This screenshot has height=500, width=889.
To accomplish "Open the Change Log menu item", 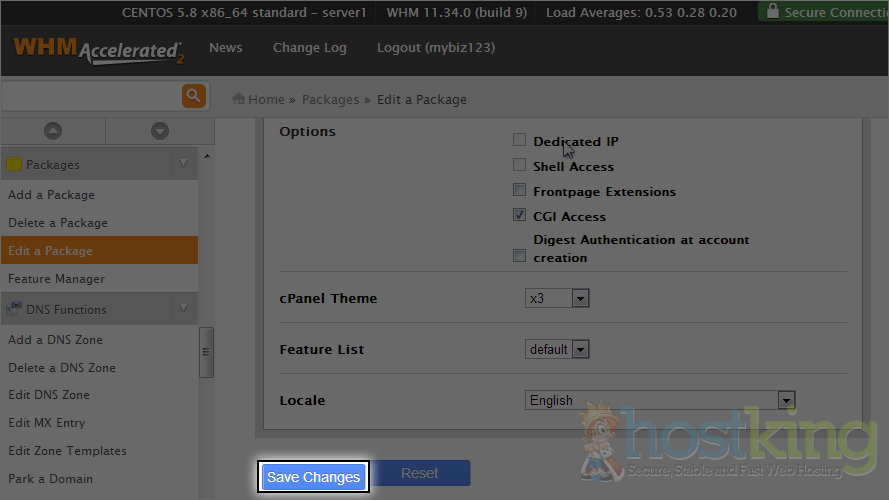I will tap(309, 48).
